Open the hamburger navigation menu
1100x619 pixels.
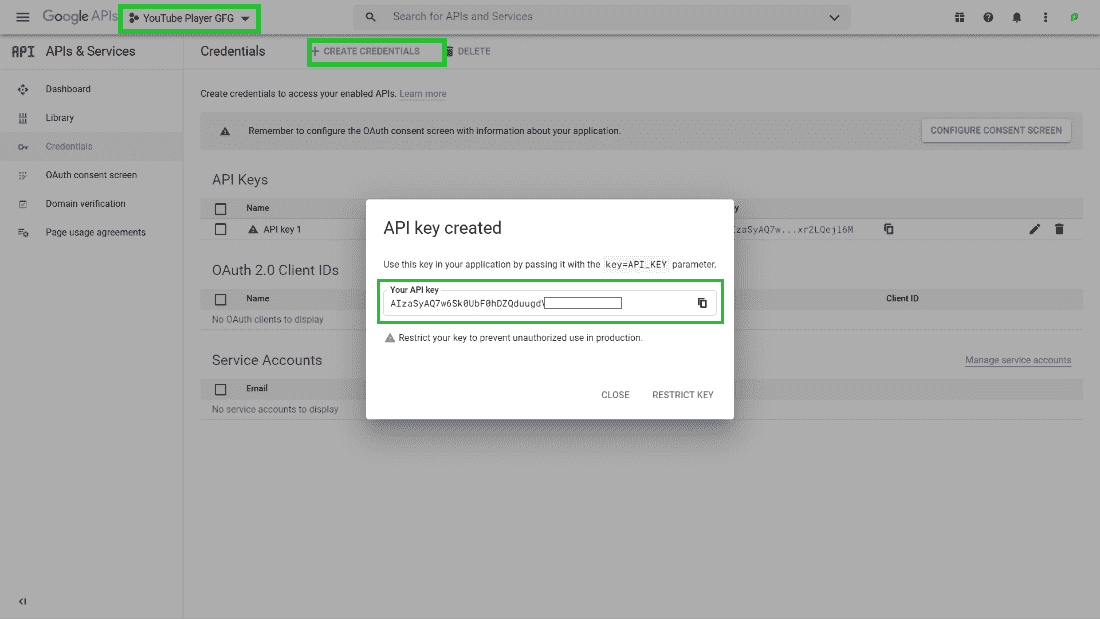click(x=22, y=17)
